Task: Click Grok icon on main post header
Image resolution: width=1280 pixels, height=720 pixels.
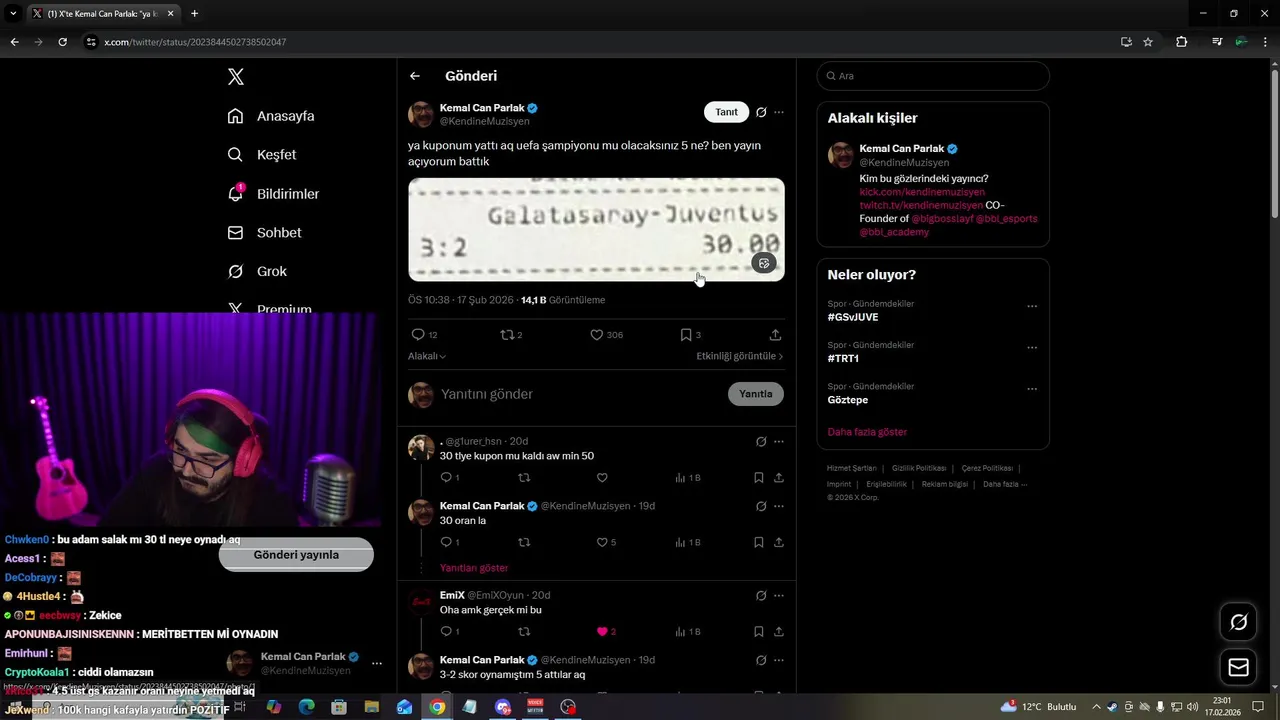Action: [761, 112]
